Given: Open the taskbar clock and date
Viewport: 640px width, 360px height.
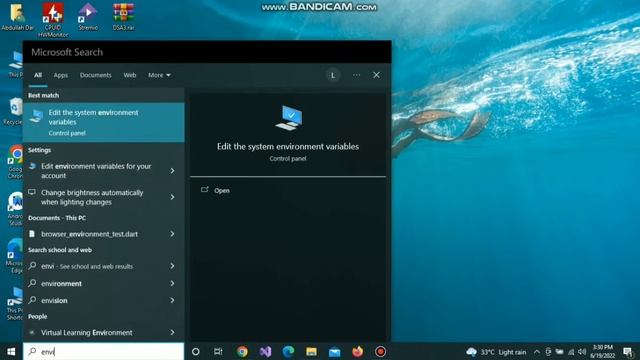Looking at the screenshot, I should coord(602,351).
